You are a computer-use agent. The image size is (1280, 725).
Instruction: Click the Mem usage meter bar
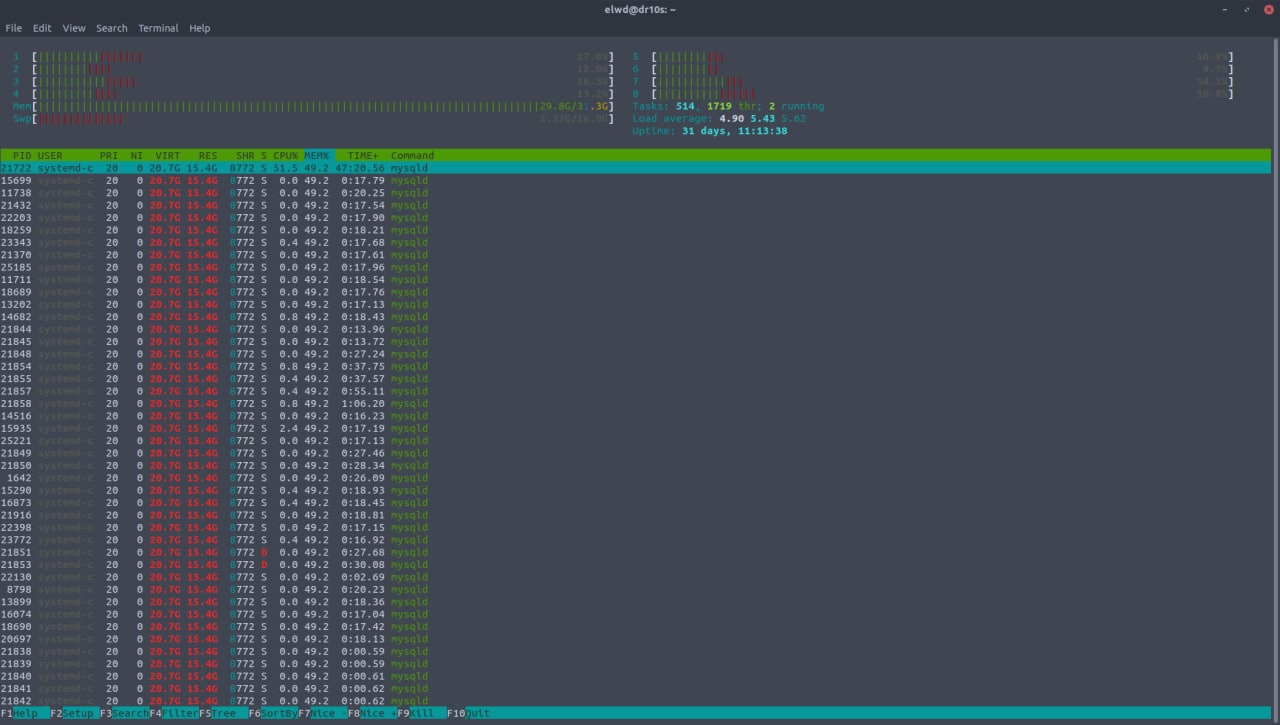(x=311, y=106)
